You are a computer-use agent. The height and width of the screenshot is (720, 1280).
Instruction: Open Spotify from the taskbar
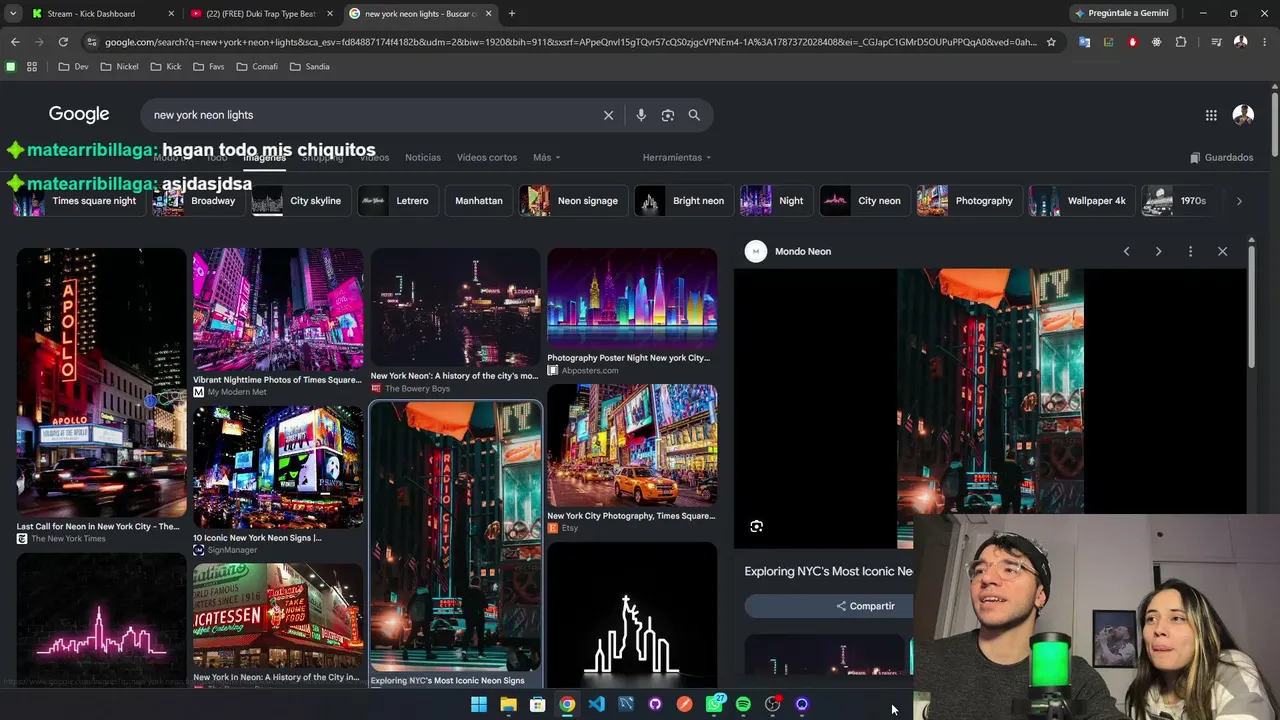[743, 704]
